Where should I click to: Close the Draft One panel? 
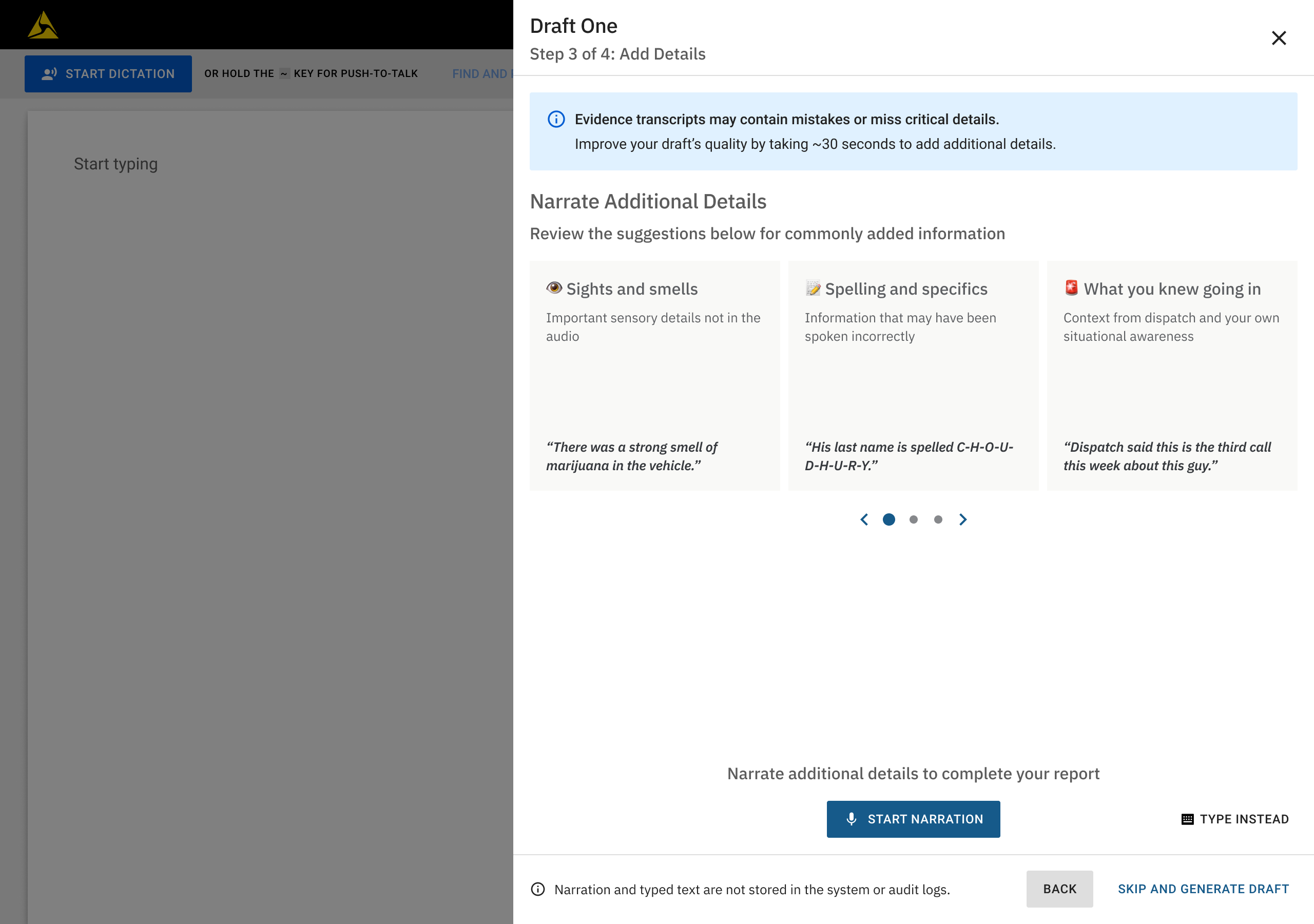click(x=1279, y=38)
